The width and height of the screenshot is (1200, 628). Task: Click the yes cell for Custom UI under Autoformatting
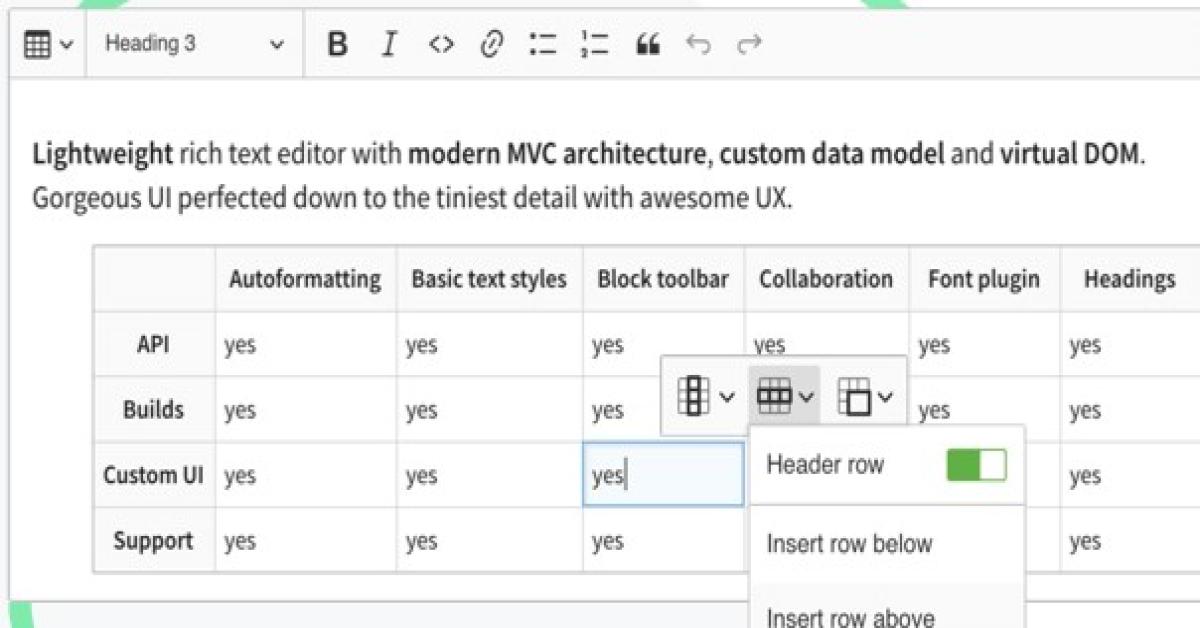(x=305, y=475)
